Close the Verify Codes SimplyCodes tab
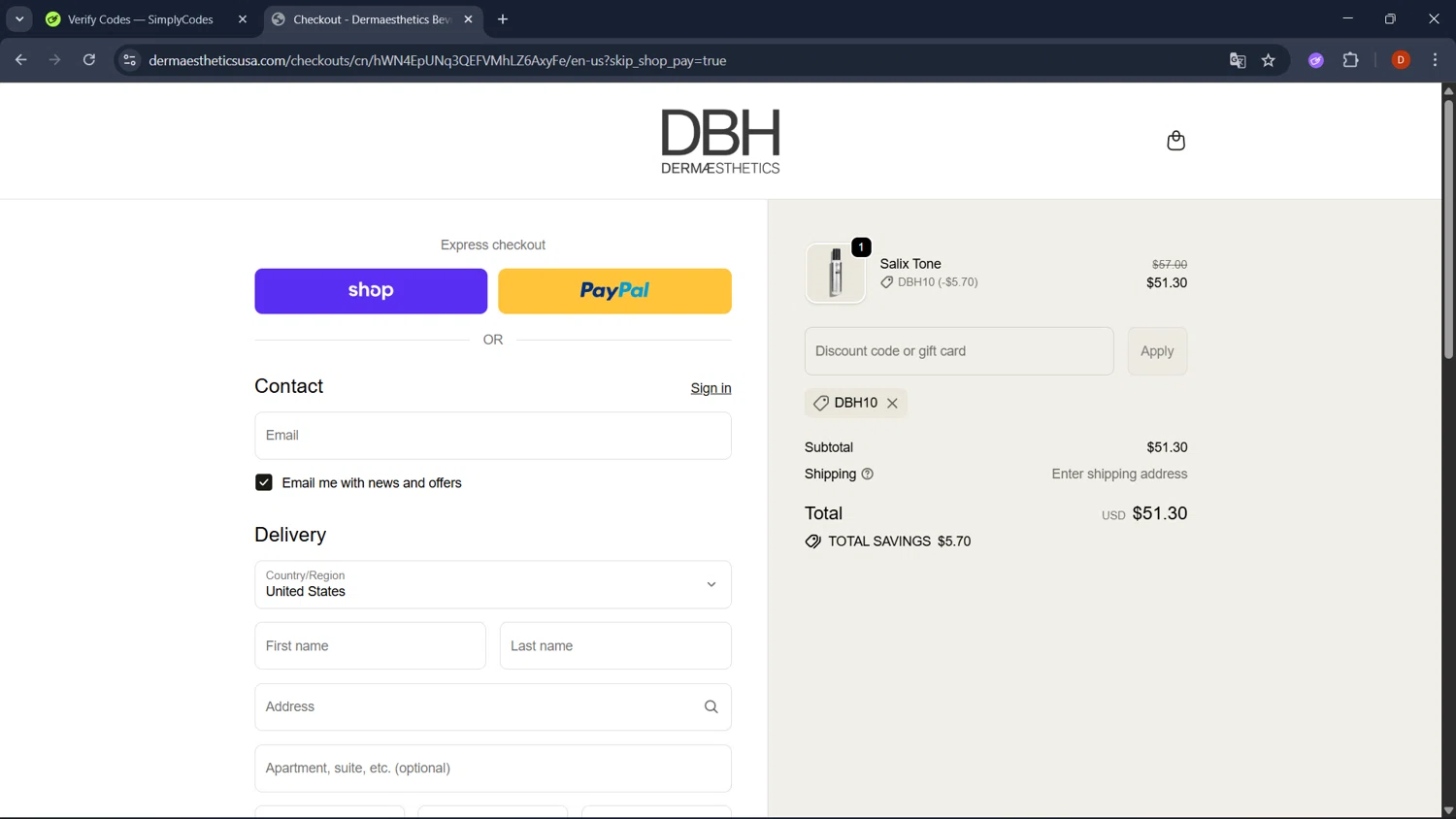Screen dimensions: 1456x819 (x=243, y=19)
